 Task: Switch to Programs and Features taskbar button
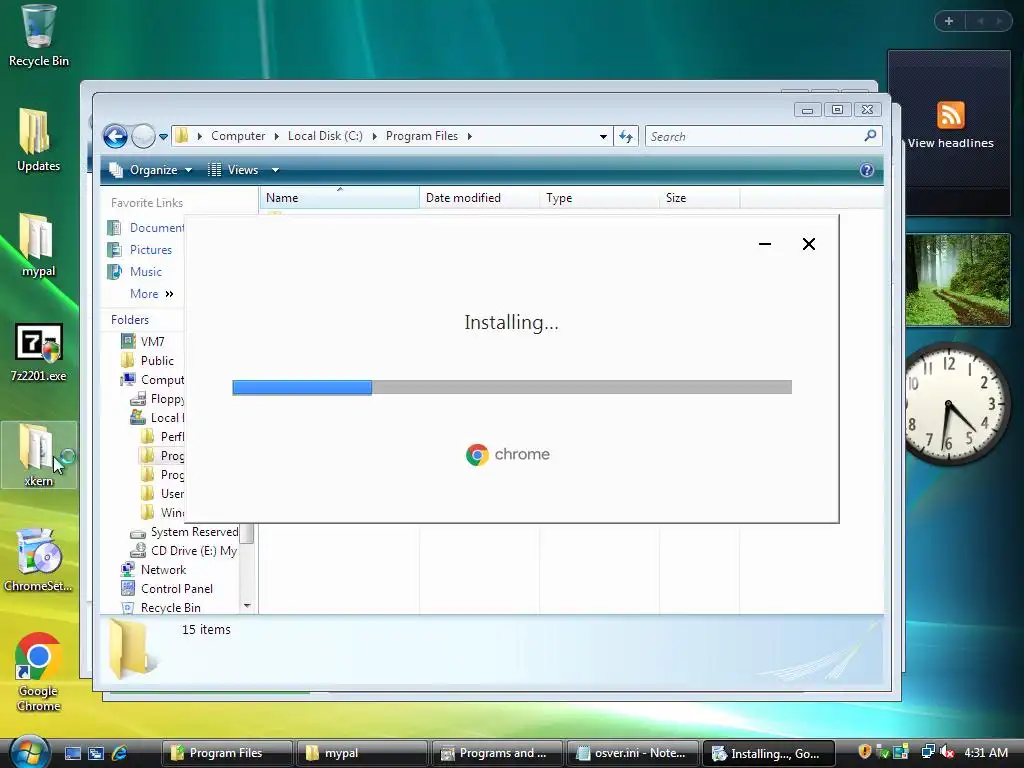tap(497, 754)
